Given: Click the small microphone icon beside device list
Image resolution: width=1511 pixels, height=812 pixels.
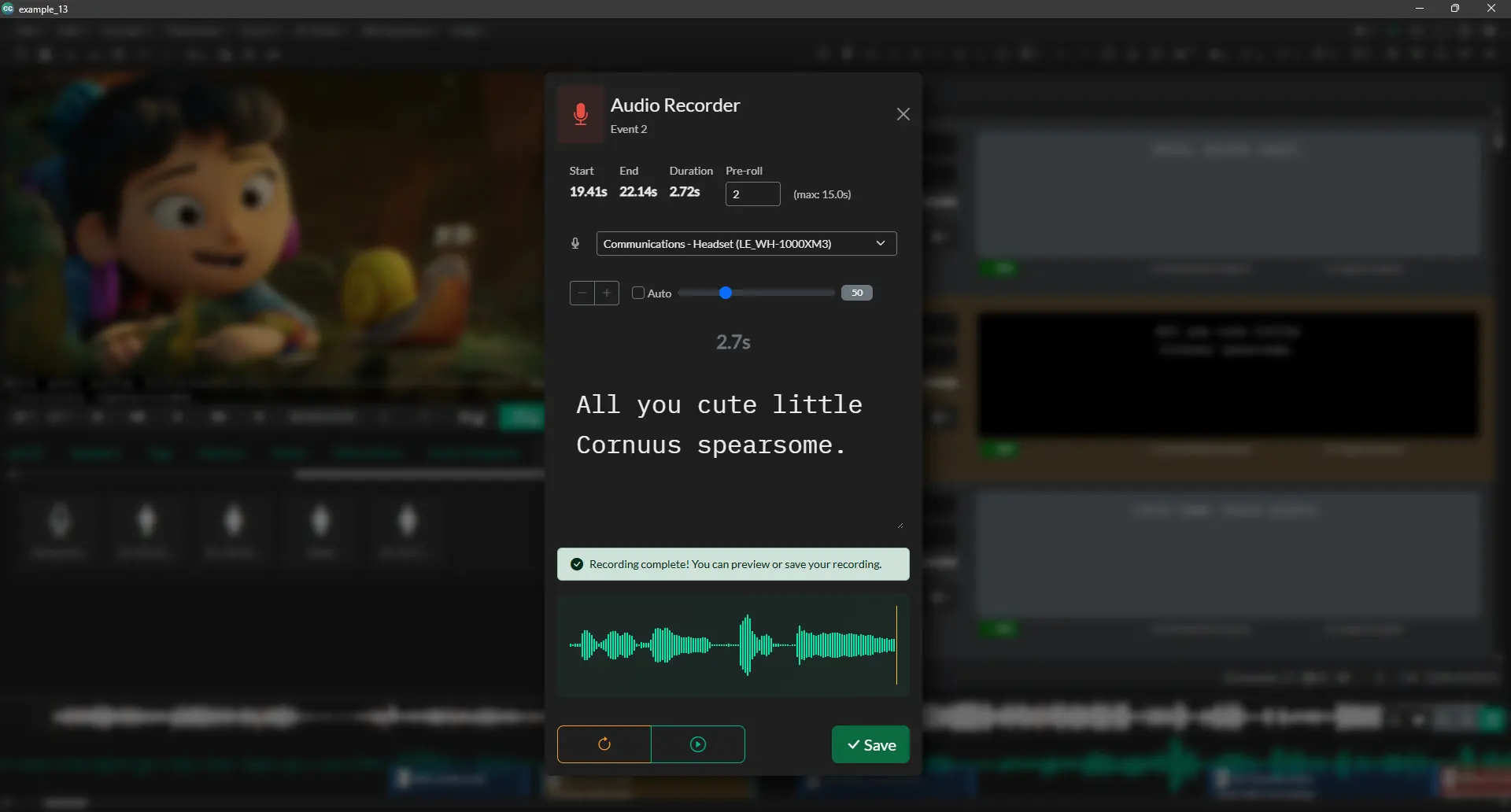Looking at the screenshot, I should point(575,244).
